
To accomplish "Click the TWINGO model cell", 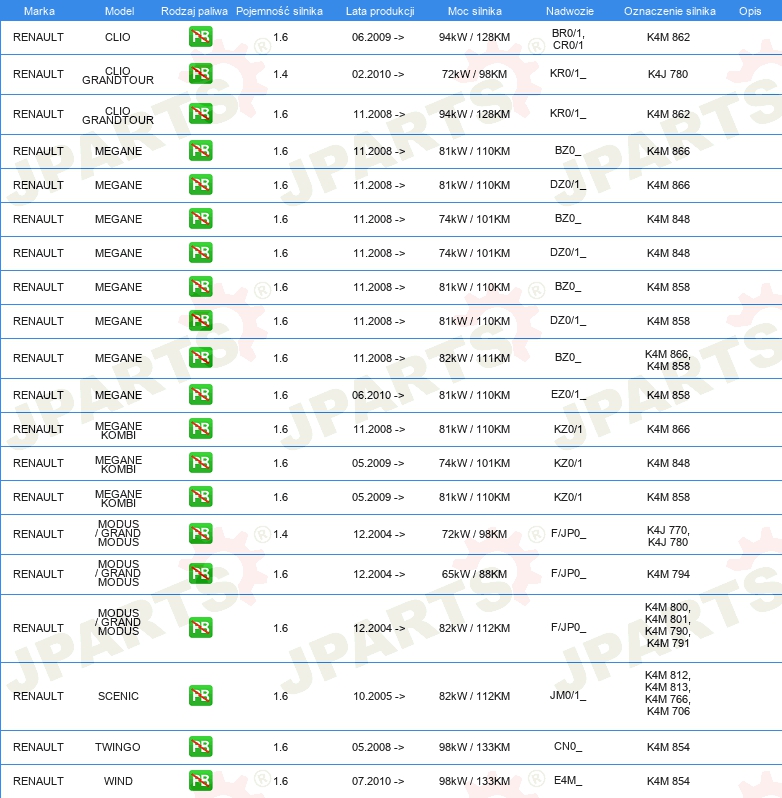I will (x=118, y=747).
